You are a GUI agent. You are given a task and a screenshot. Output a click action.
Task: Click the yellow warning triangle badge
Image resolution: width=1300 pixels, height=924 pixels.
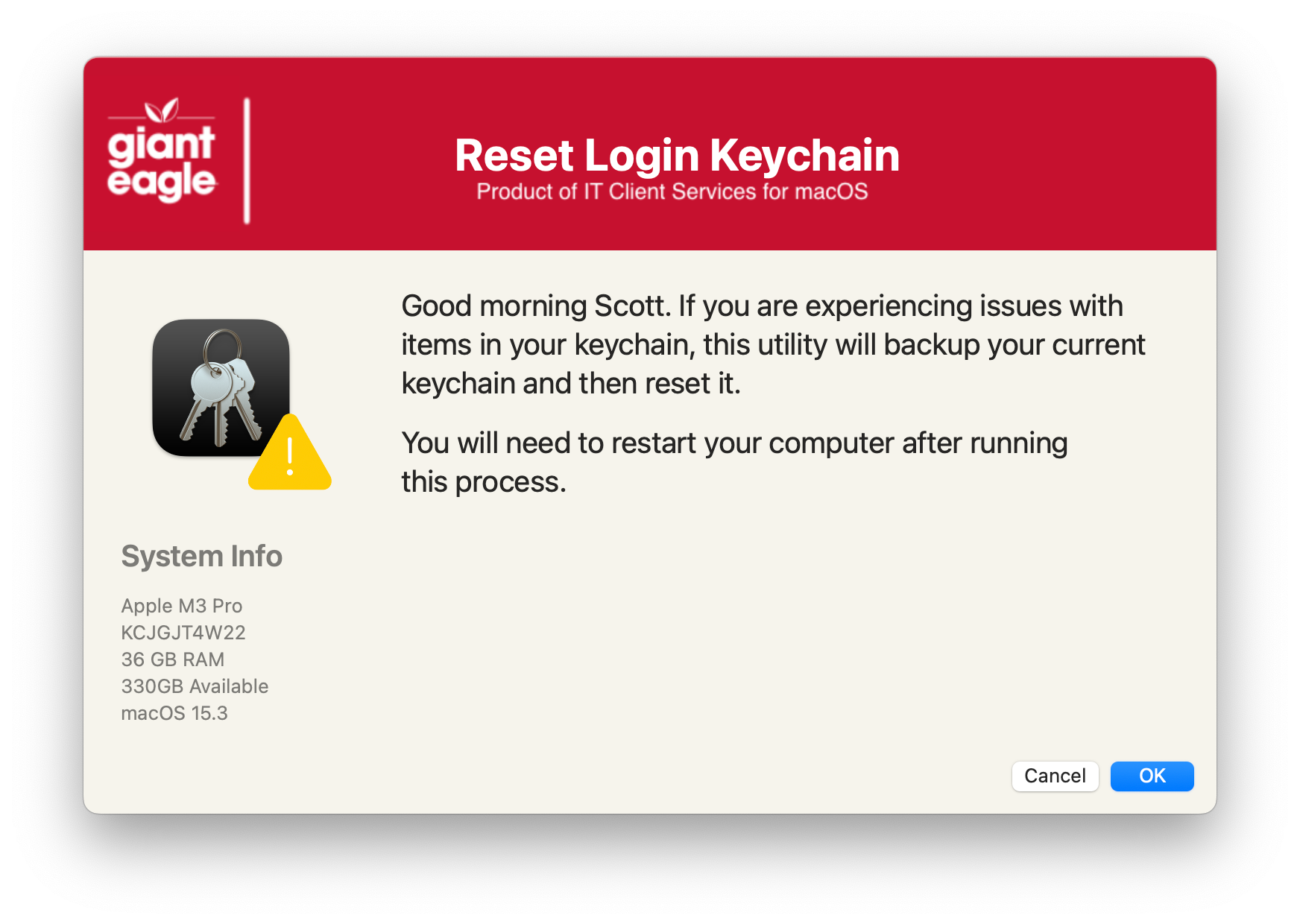[x=290, y=453]
